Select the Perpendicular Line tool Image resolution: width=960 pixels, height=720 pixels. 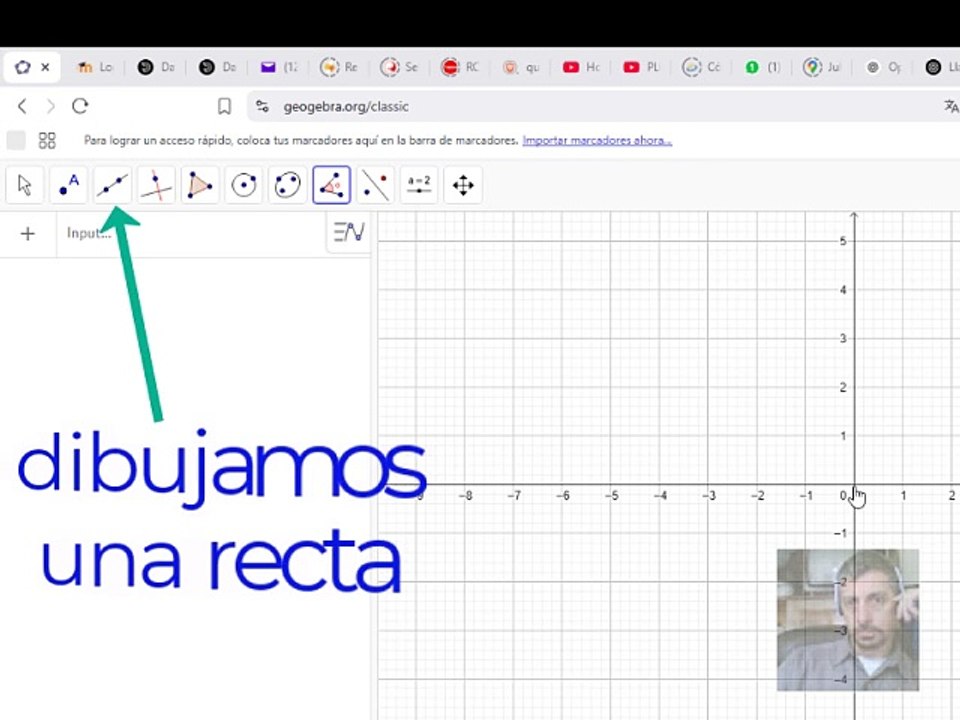pyautogui.click(x=157, y=185)
